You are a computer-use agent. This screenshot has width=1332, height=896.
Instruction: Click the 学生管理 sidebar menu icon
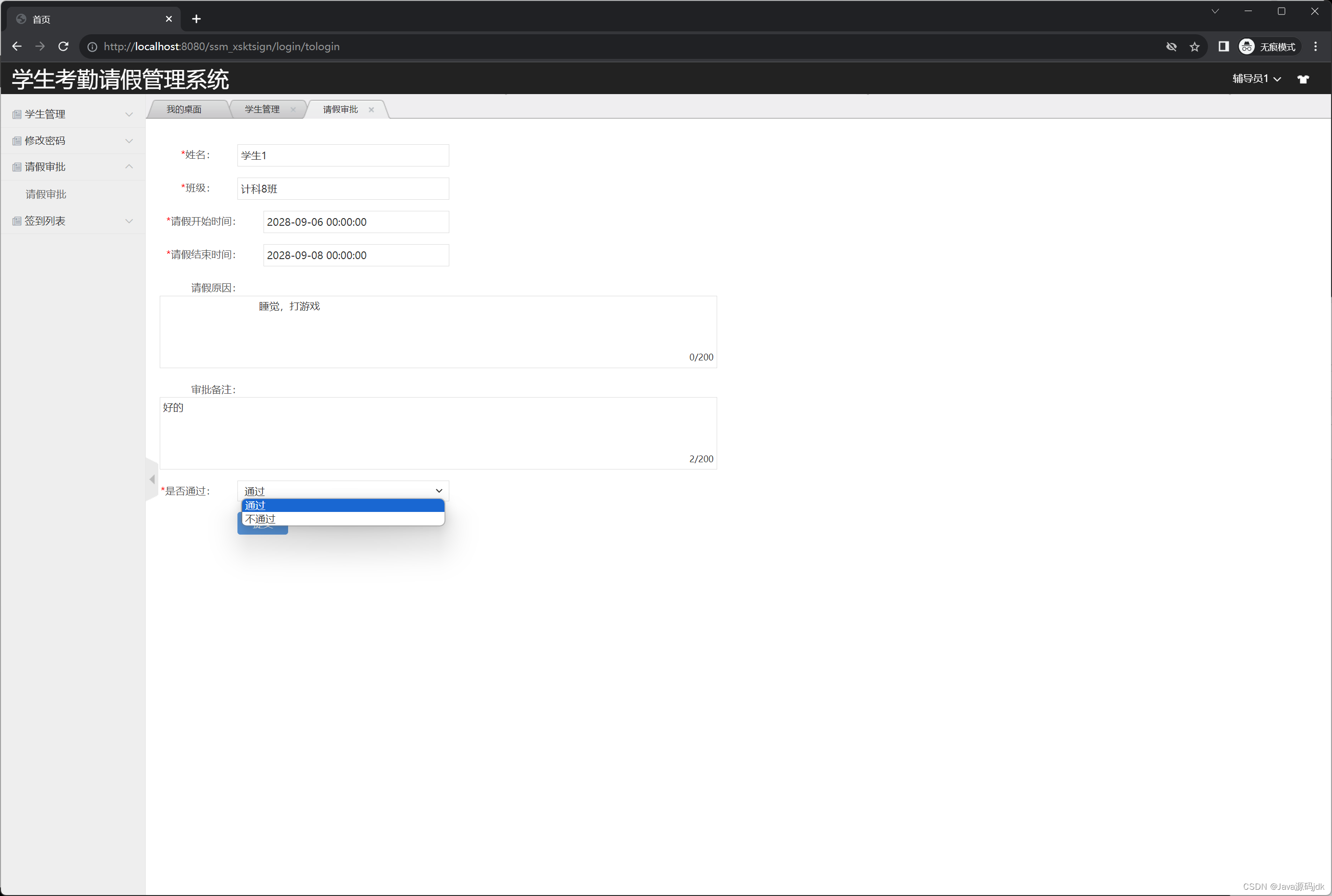[17, 114]
